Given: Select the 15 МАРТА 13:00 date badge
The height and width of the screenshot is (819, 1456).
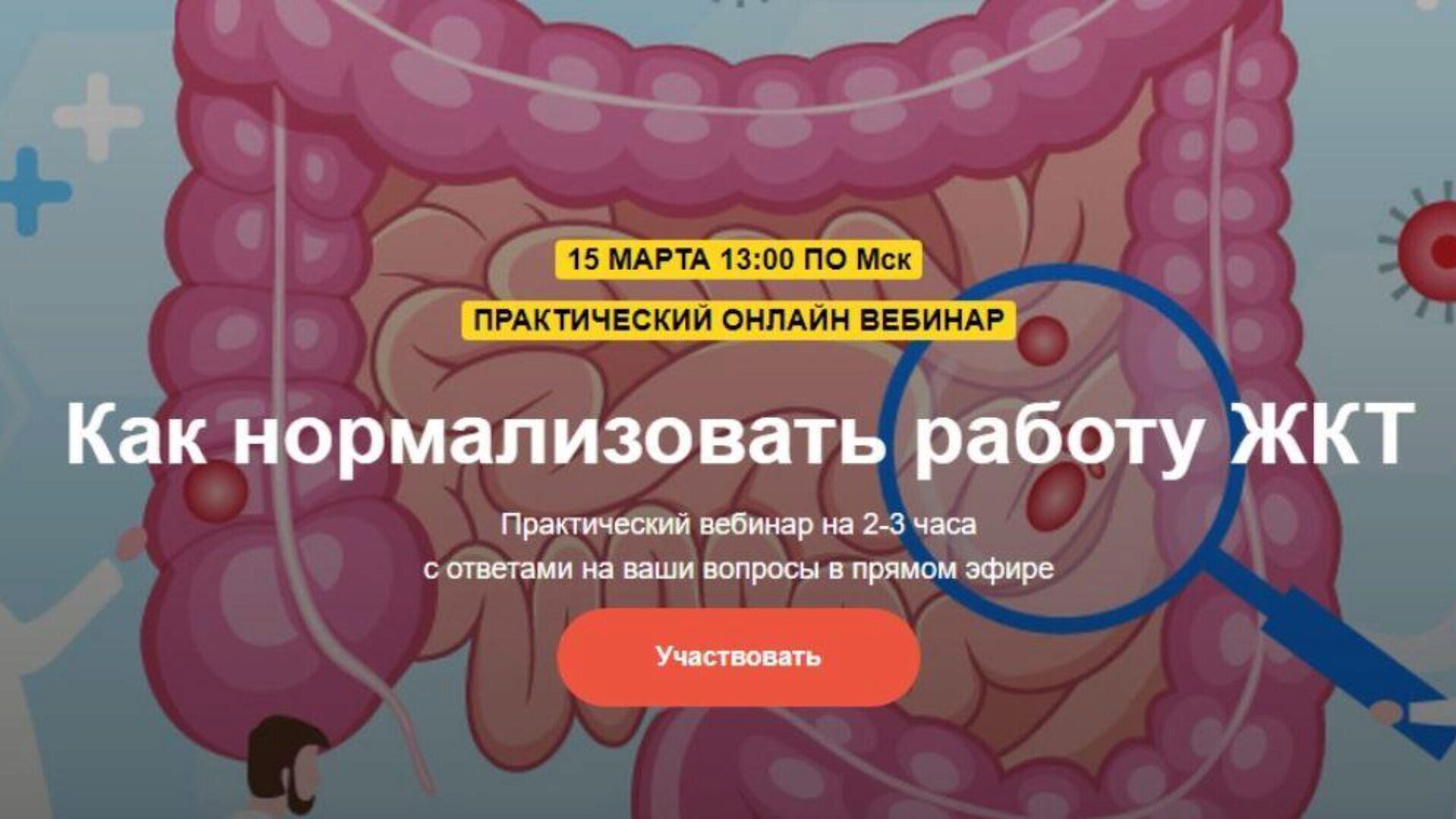Looking at the screenshot, I should coord(739,260).
